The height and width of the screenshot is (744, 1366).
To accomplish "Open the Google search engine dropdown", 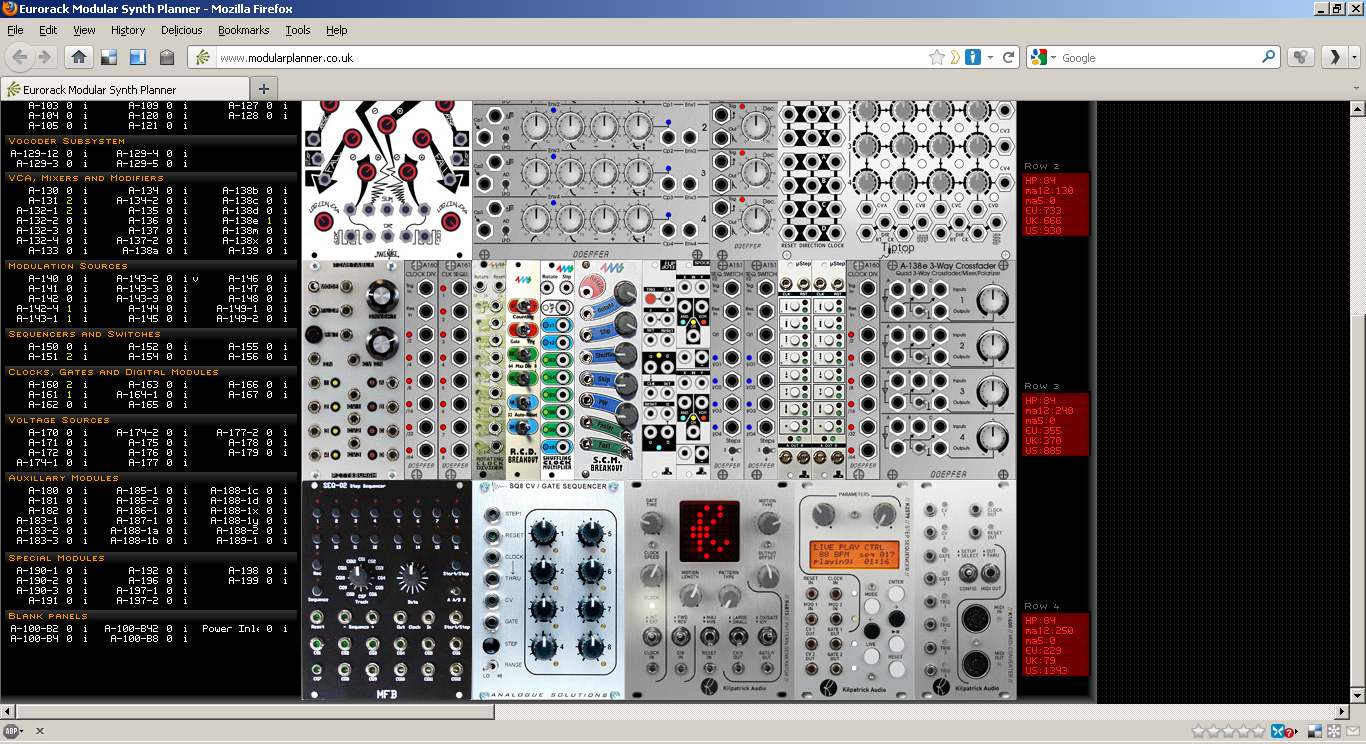I will click(1053, 58).
